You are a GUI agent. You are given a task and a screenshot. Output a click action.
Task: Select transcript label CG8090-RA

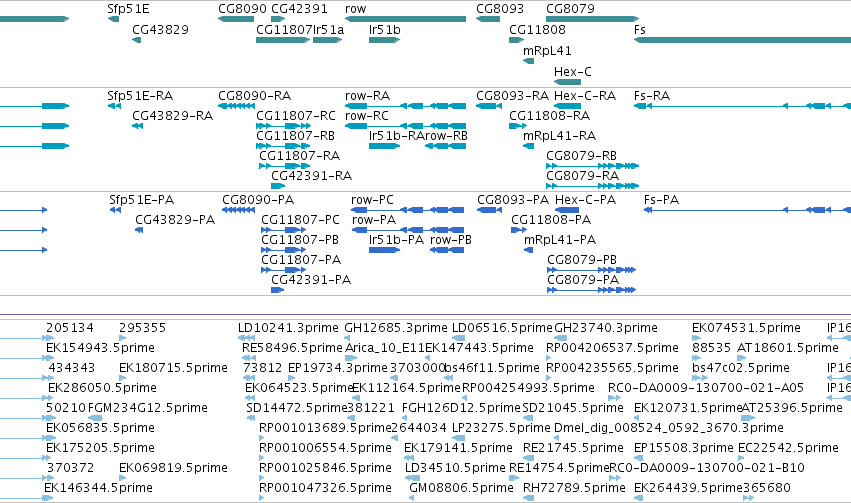[x=255, y=96]
